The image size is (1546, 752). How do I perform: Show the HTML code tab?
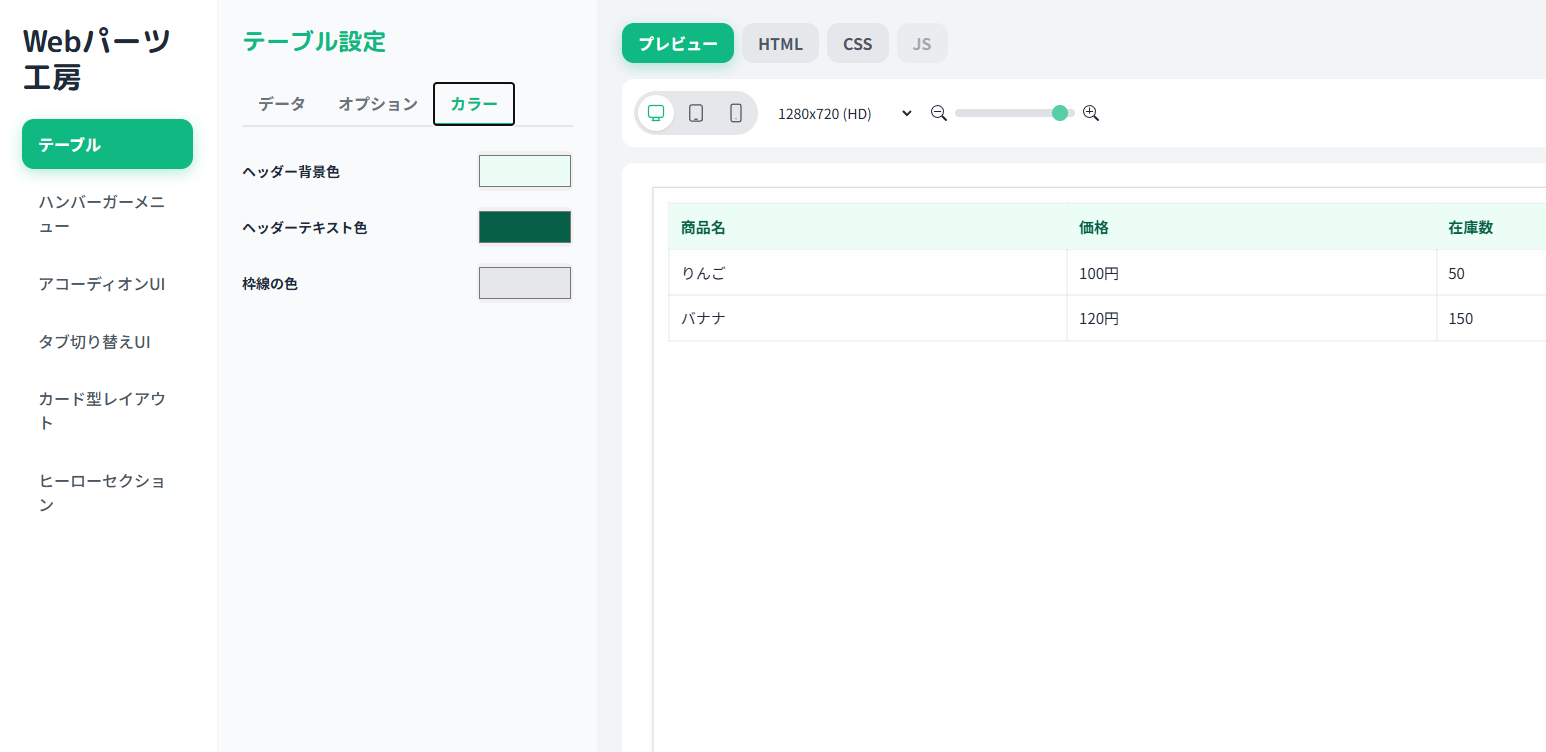pyautogui.click(x=780, y=44)
